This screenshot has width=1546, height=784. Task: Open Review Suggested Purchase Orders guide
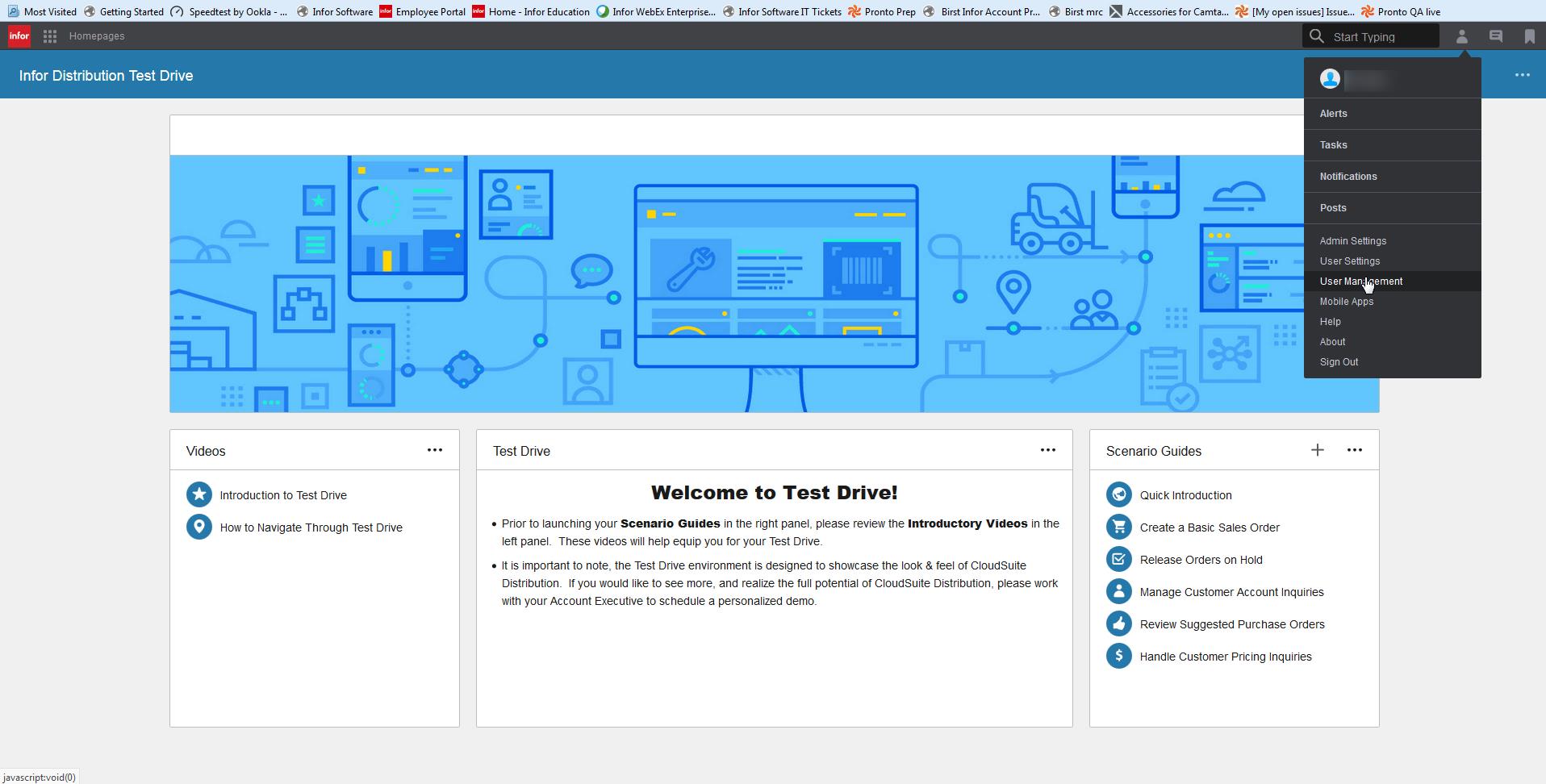(1232, 624)
